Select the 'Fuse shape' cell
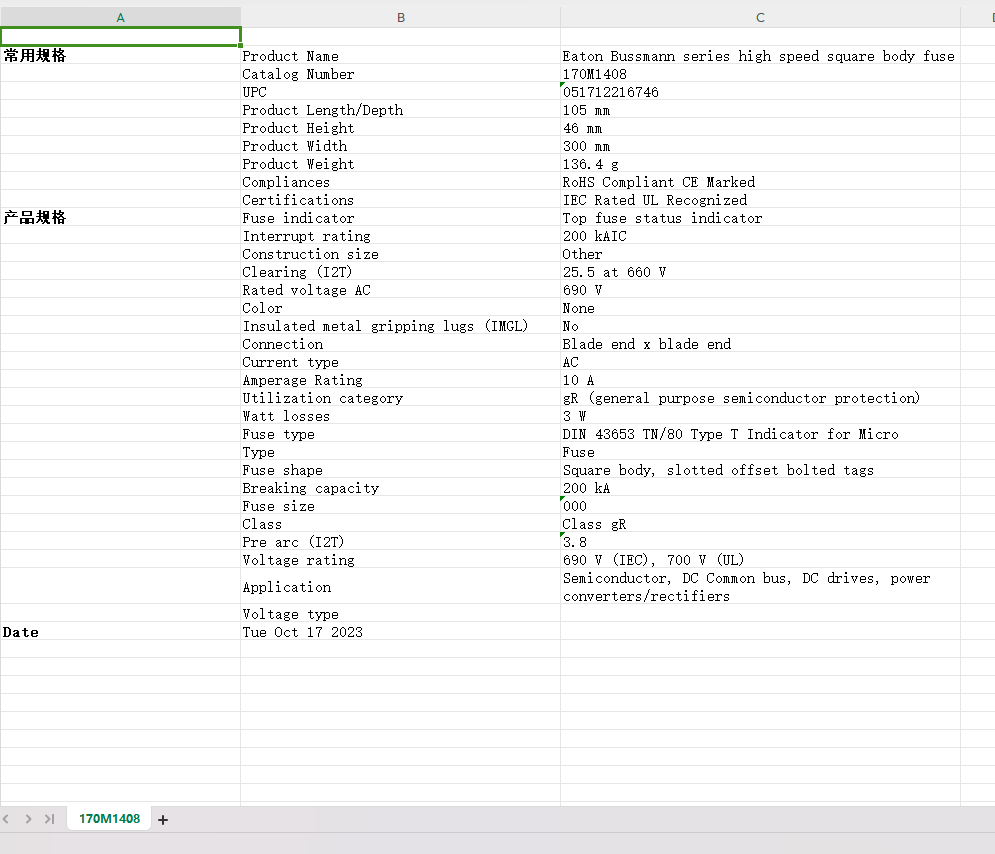The width and height of the screenshot is (995, 854). click(x=400, y=470)
